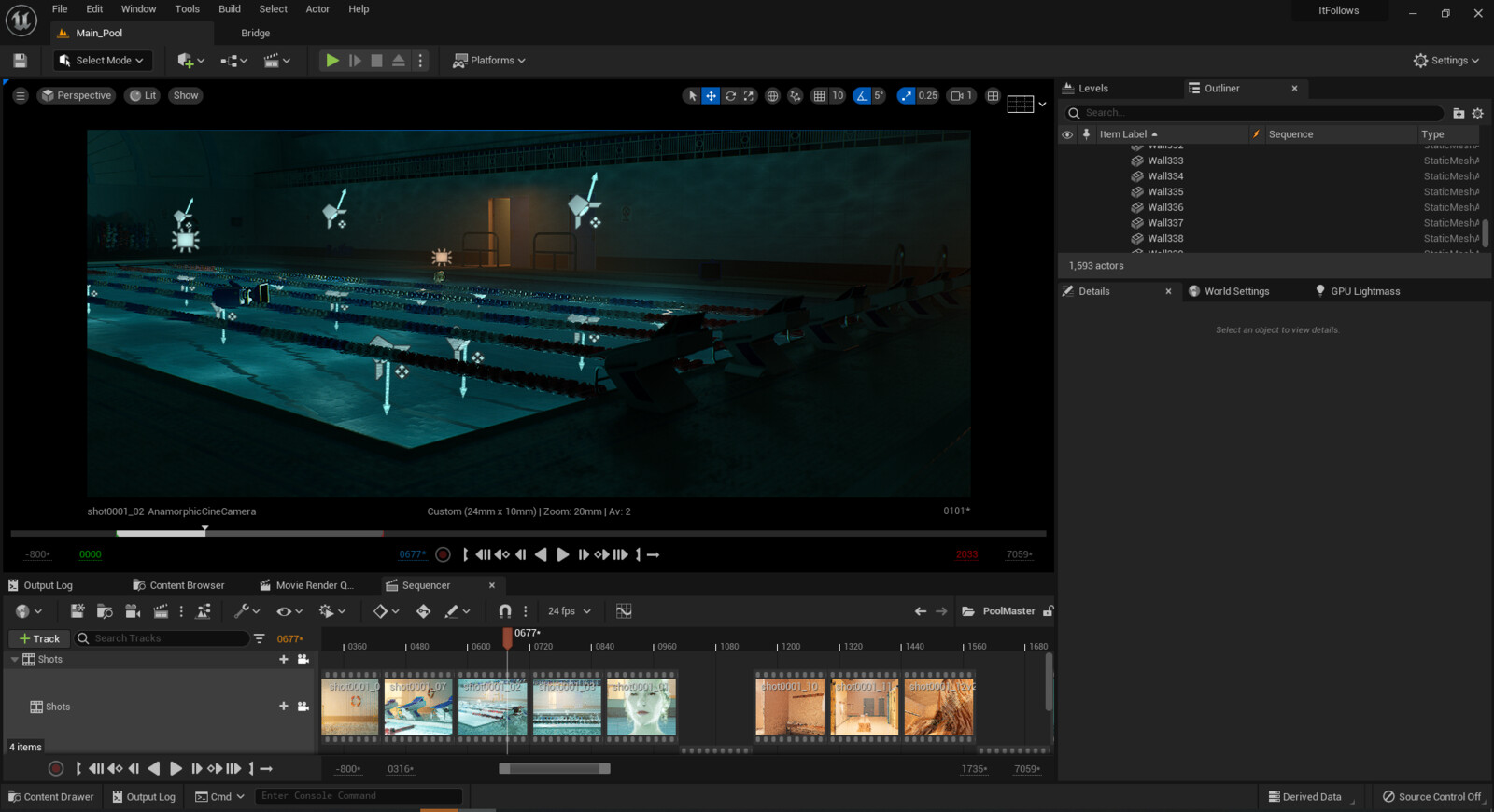This screenshot has height=812, width=1494.
Task: Click the Search Tracks field
Action: (x=161, y=638)
